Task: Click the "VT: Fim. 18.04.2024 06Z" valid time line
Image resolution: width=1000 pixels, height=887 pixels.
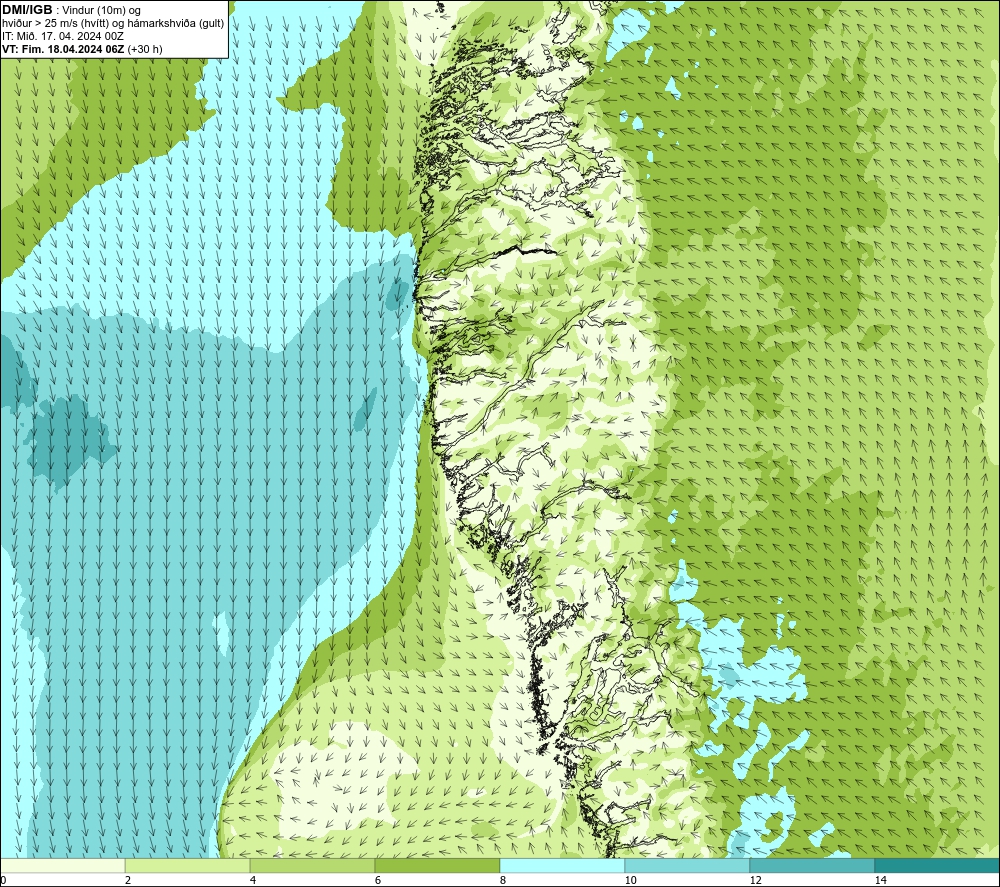Action: click(x=82, y=49)
